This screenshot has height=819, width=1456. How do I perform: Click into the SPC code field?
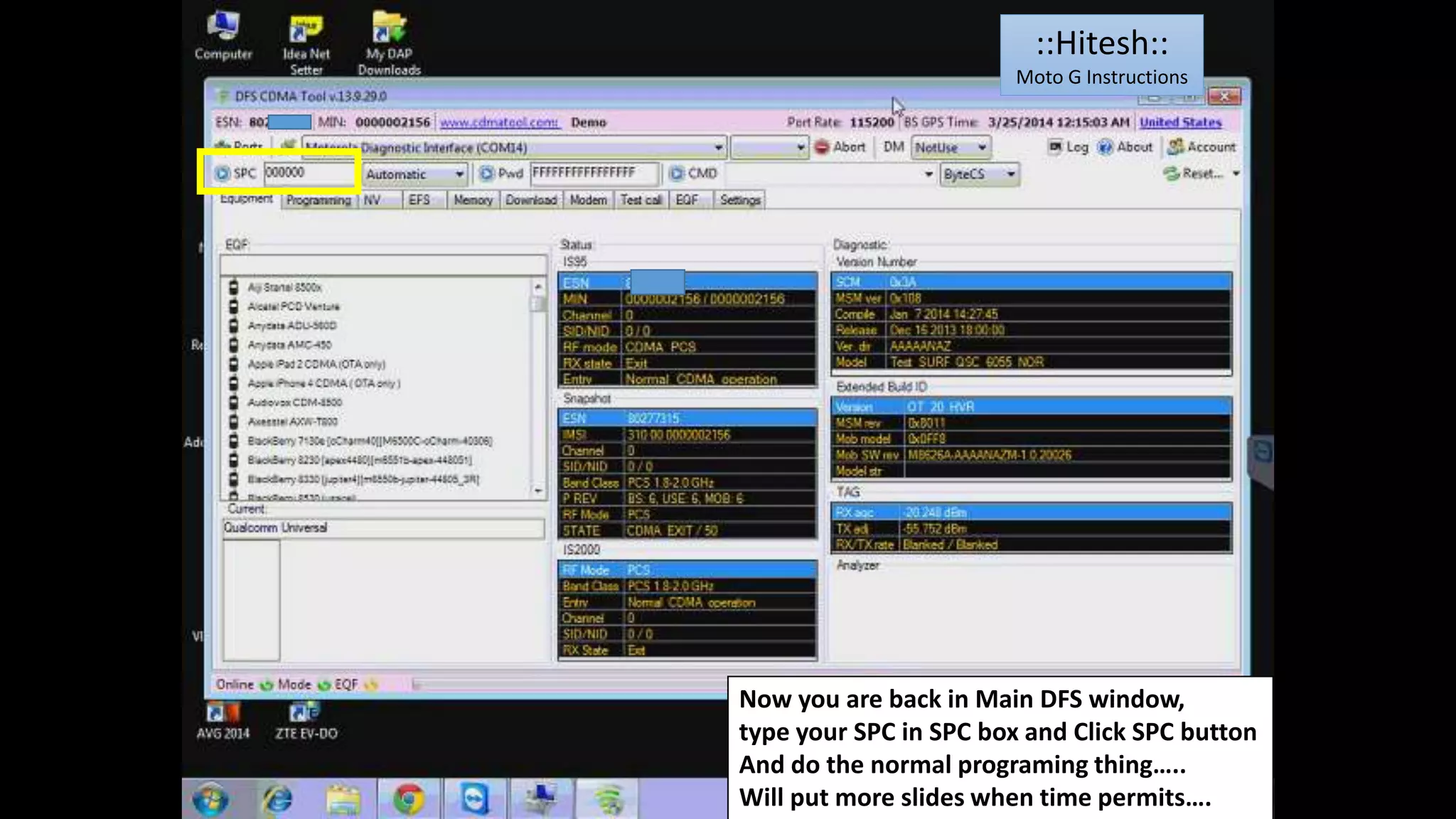click(x=310, y=173)
